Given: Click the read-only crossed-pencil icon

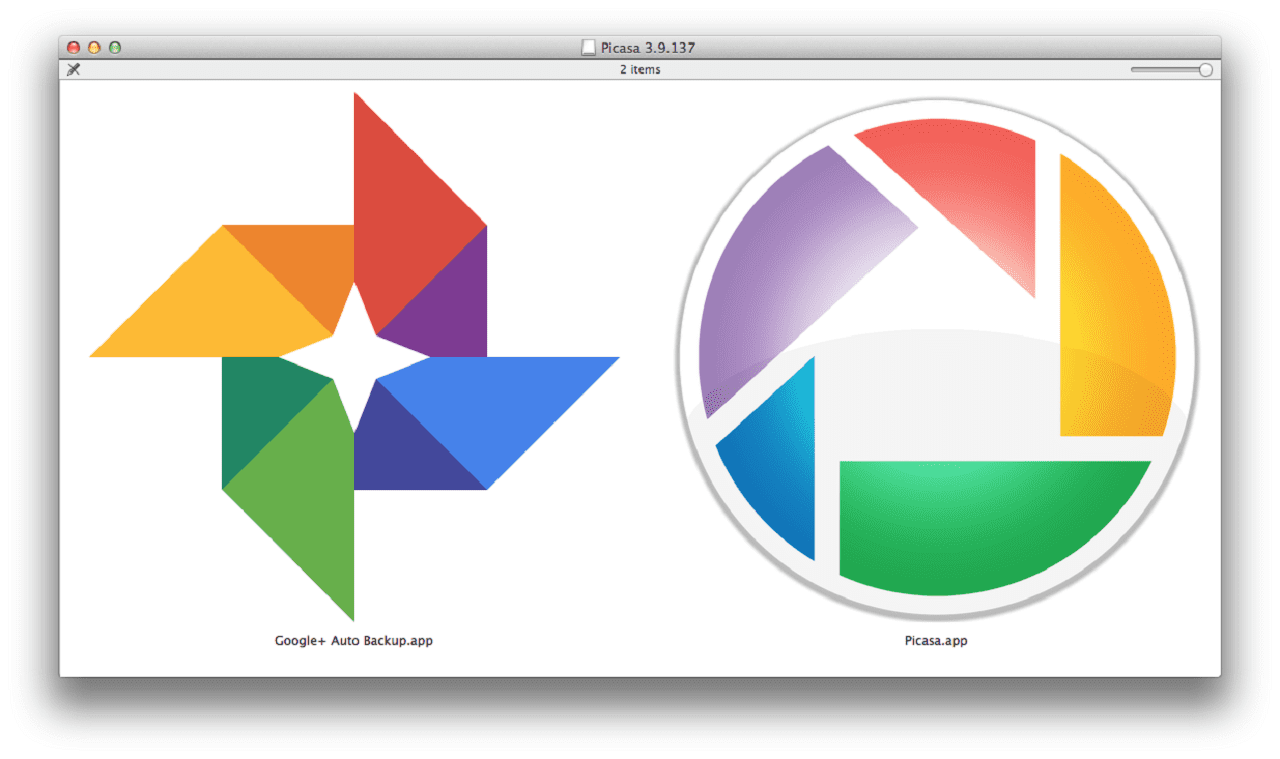Looking at the screenshot, I should coord(73,70).
